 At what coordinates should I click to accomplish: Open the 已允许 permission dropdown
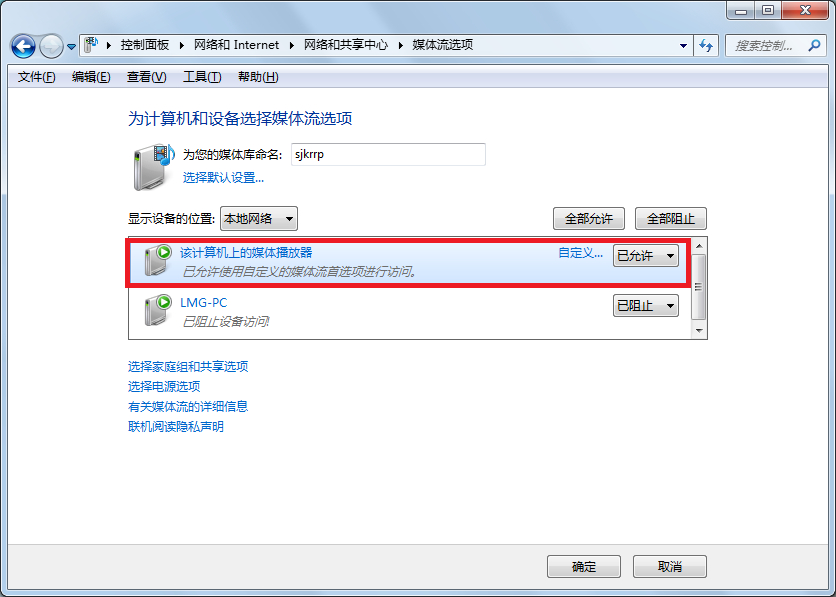pos(646,256)
